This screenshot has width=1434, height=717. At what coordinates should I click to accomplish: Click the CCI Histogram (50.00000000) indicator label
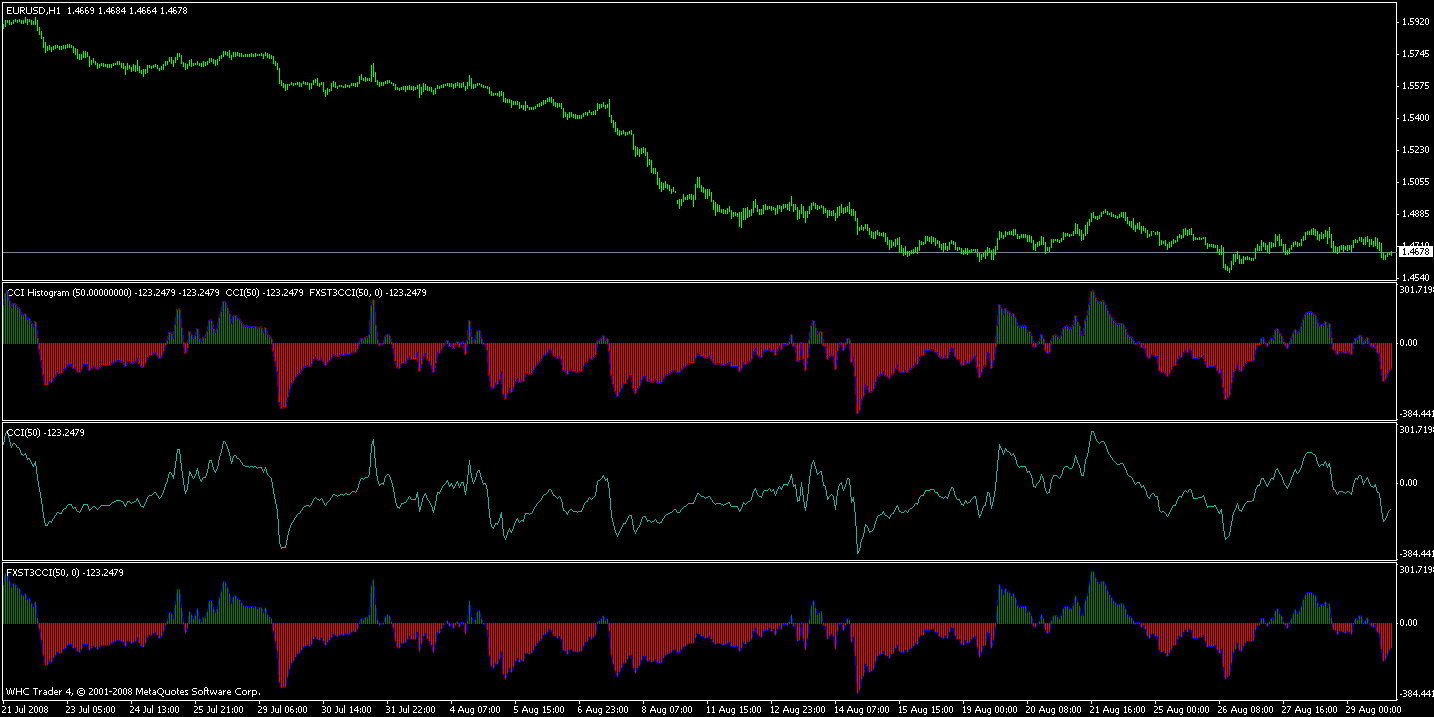(x=69, y=292)
